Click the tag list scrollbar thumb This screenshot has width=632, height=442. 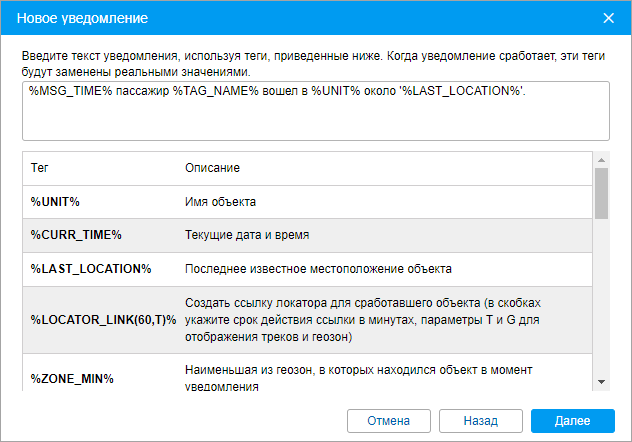point(602,193)
